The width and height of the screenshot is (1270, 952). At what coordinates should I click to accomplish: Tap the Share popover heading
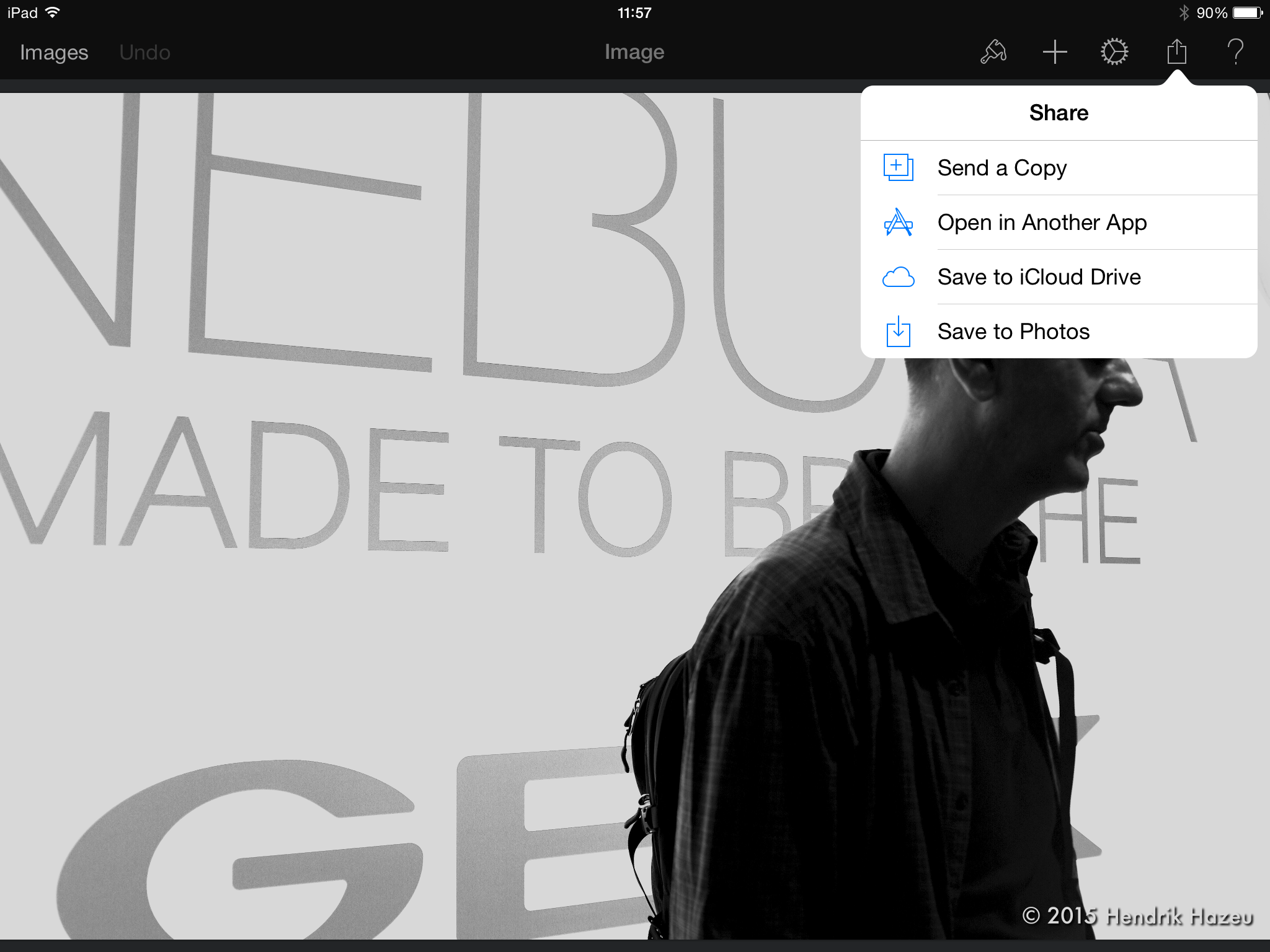[1059, 113]
